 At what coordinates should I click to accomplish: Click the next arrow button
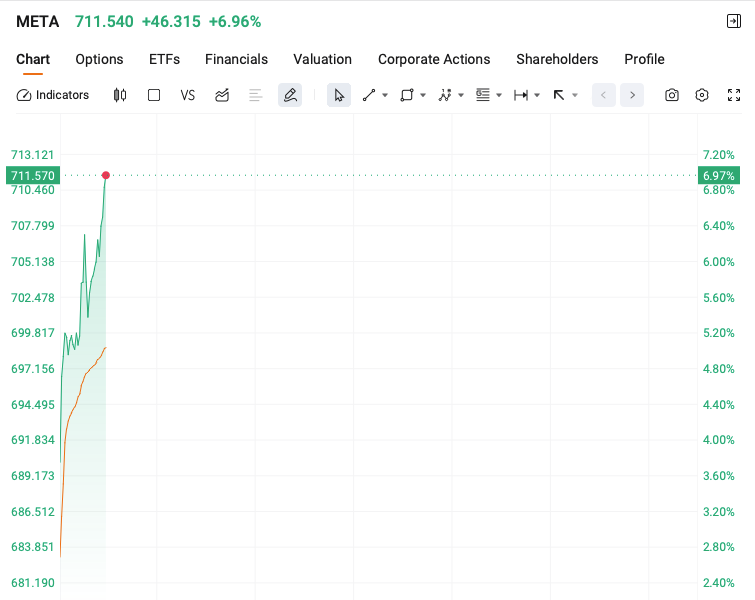(632, 95)
